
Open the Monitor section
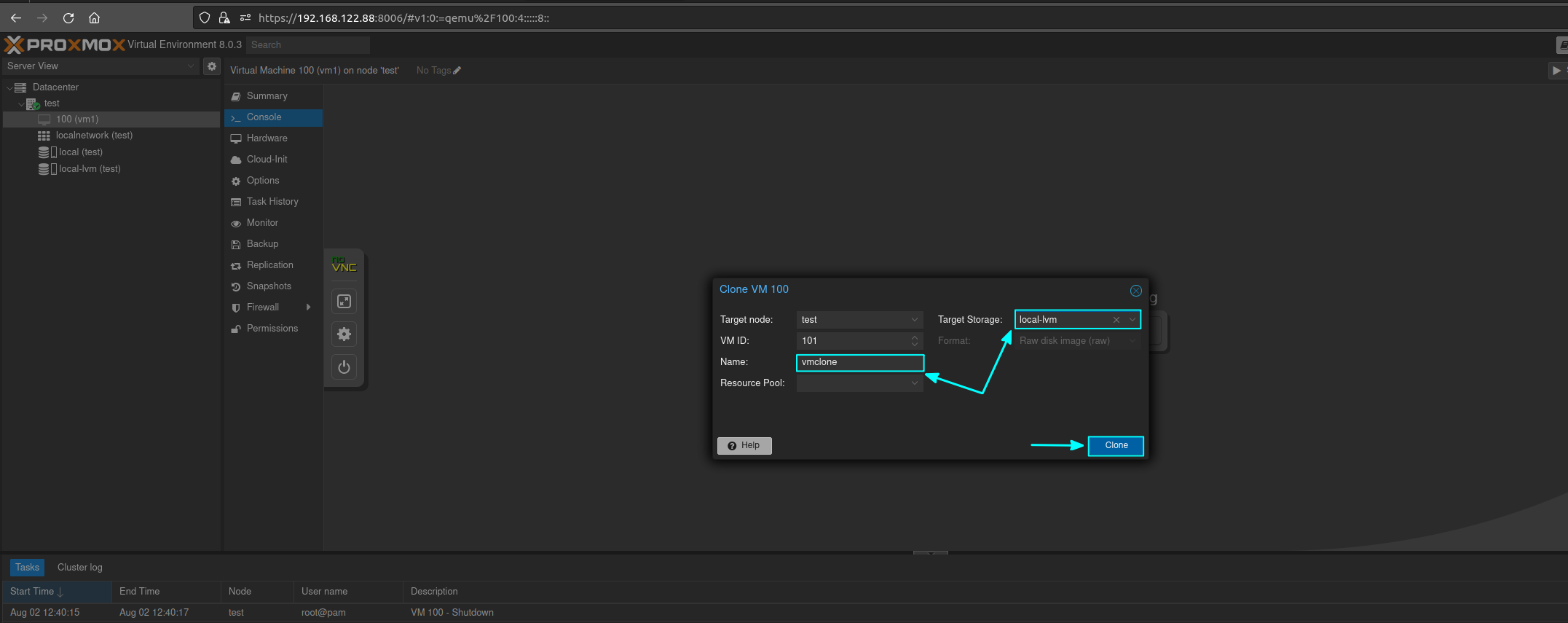point(273,223)
